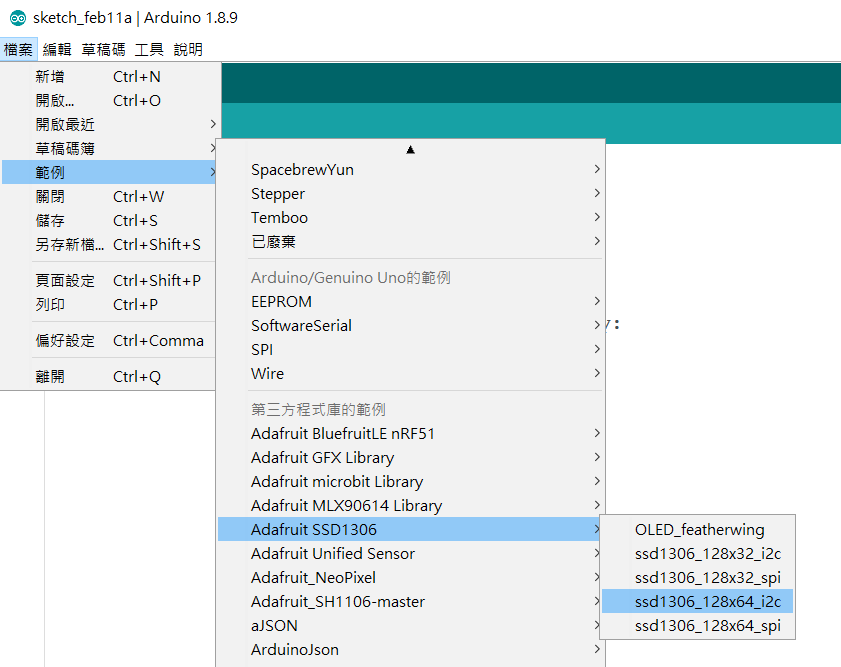Viewport: 841px width, 667px height.
Task: Choose 離開 (Ctrl+Q) to quit
Action: tap(110, 376)
